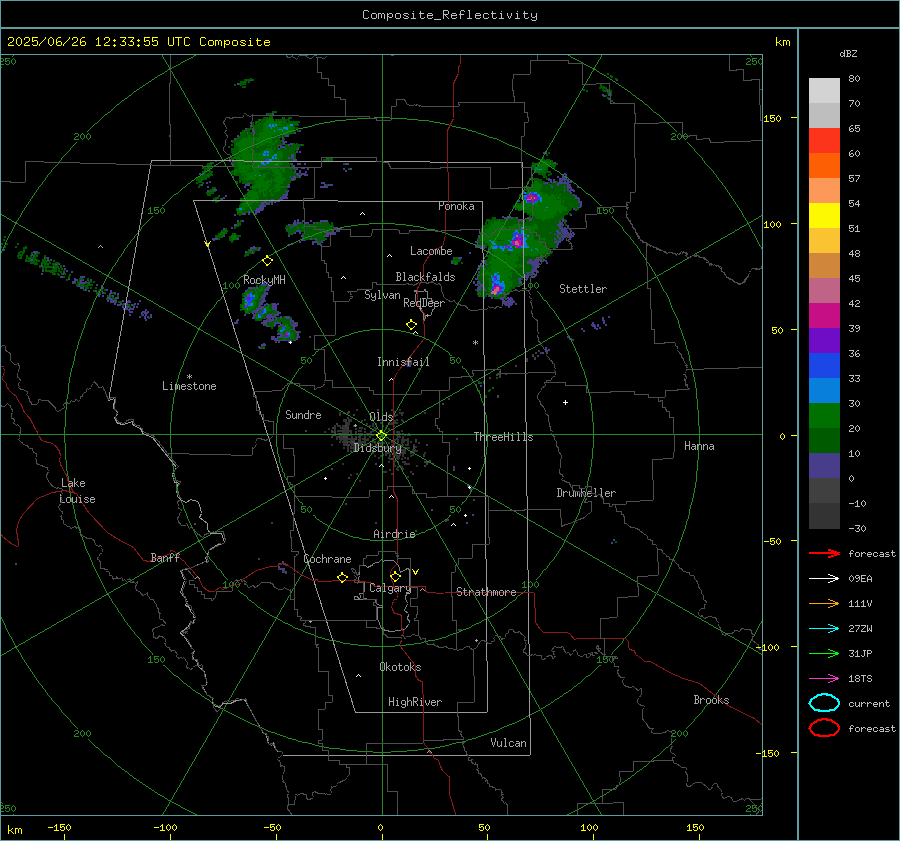Click the cyan current ellipse icon
The height and width of the screenshot is (841, 900).
pyautogui.click(x=824, y=703)
